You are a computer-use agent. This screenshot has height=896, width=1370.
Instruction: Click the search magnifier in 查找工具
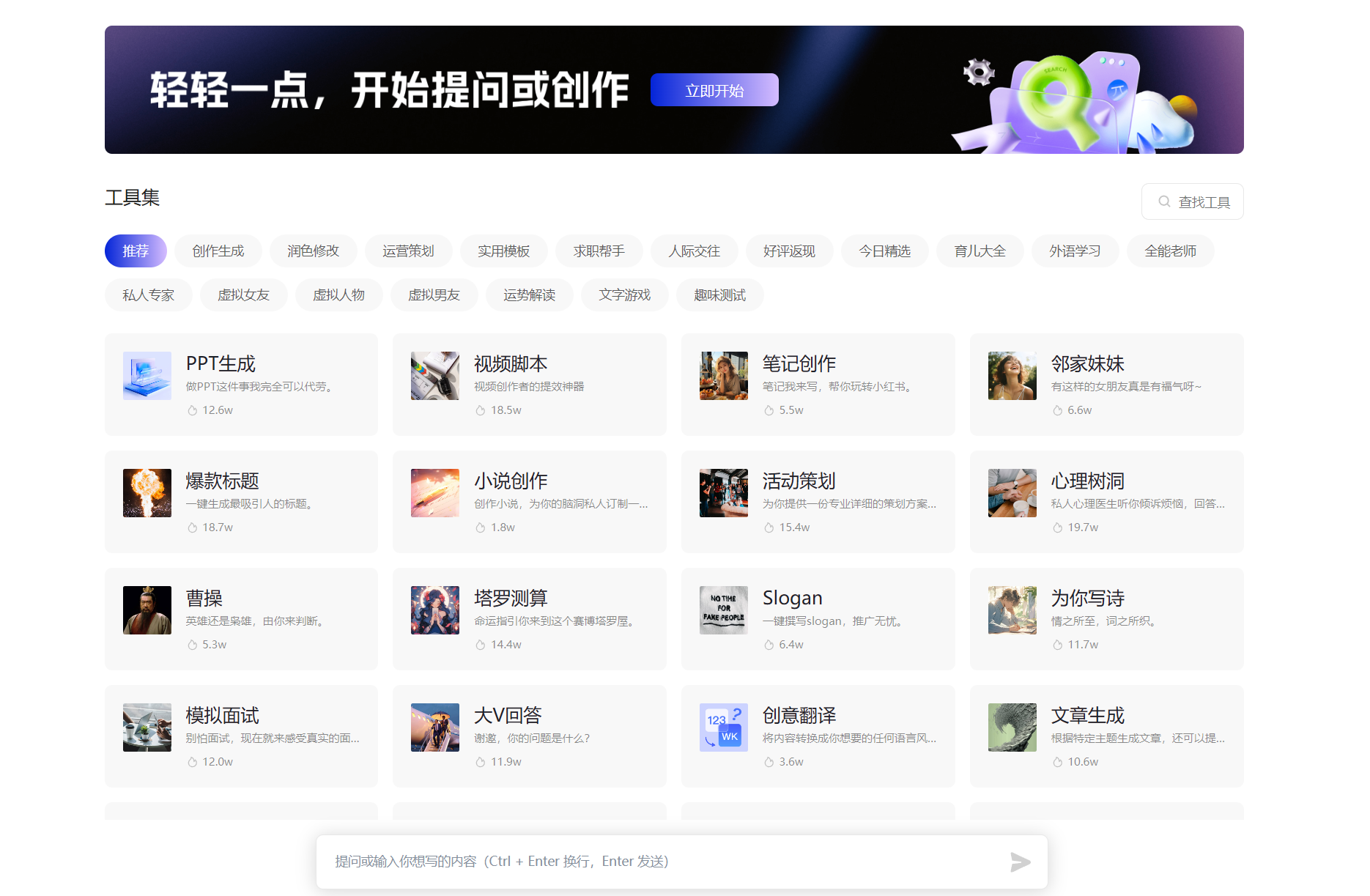1164,201
